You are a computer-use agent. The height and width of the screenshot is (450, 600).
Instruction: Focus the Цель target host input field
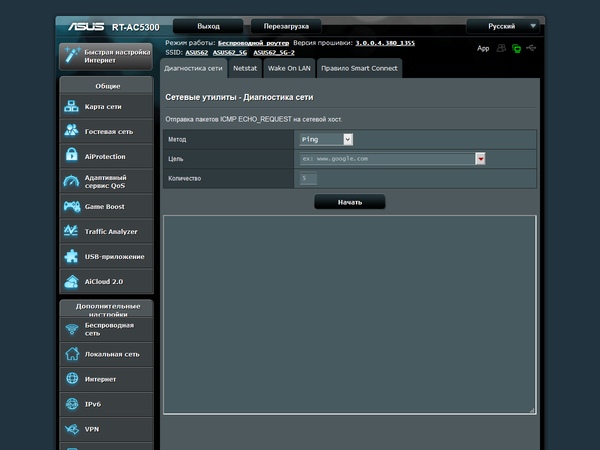point(387,158)
